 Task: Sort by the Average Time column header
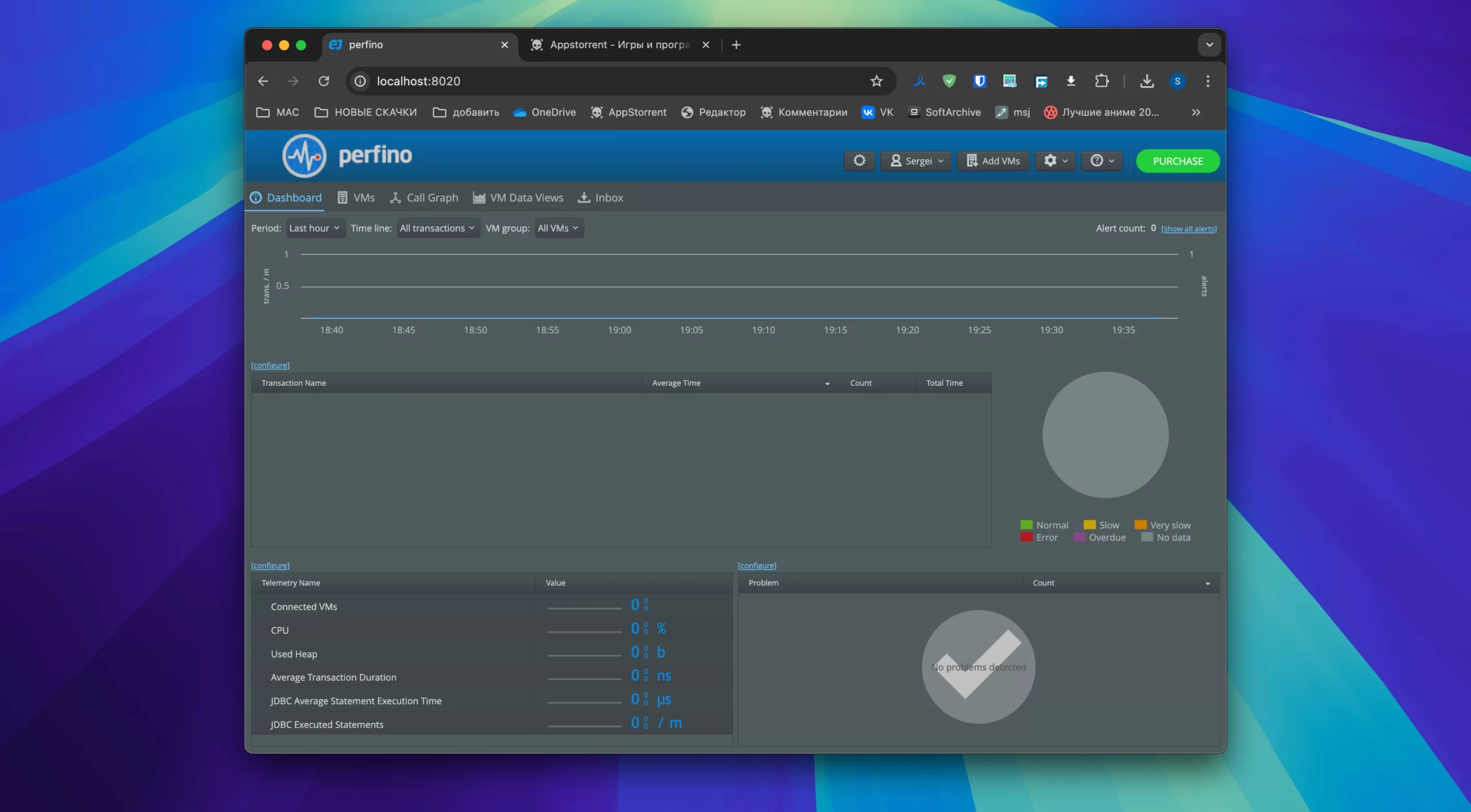676,383
